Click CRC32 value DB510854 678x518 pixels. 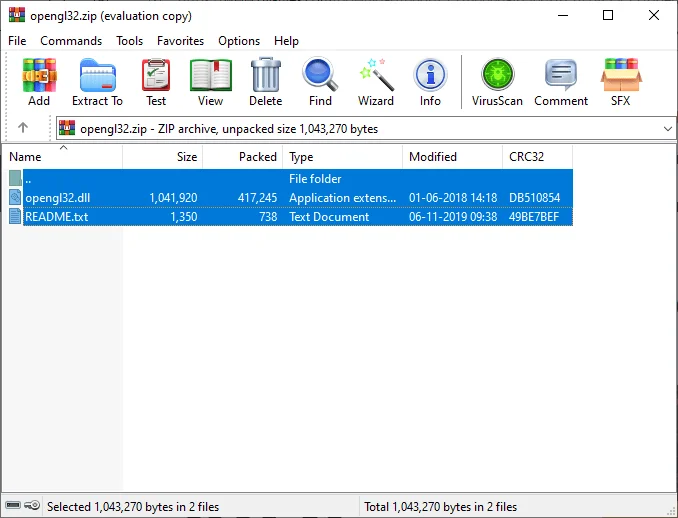coord(534,198)
